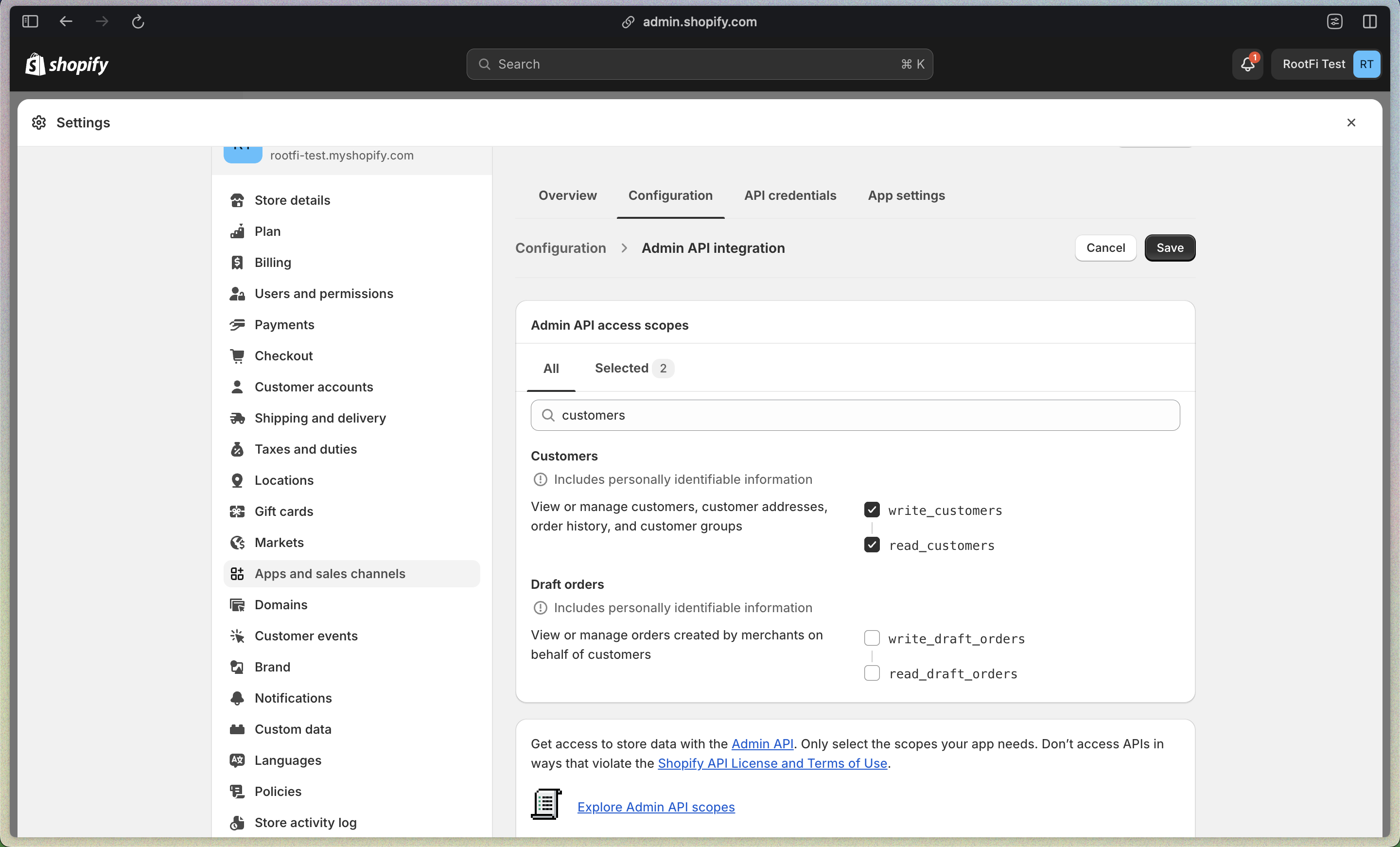
Task: Uncheck the read_customers checkbox
Action: [872, 545]
